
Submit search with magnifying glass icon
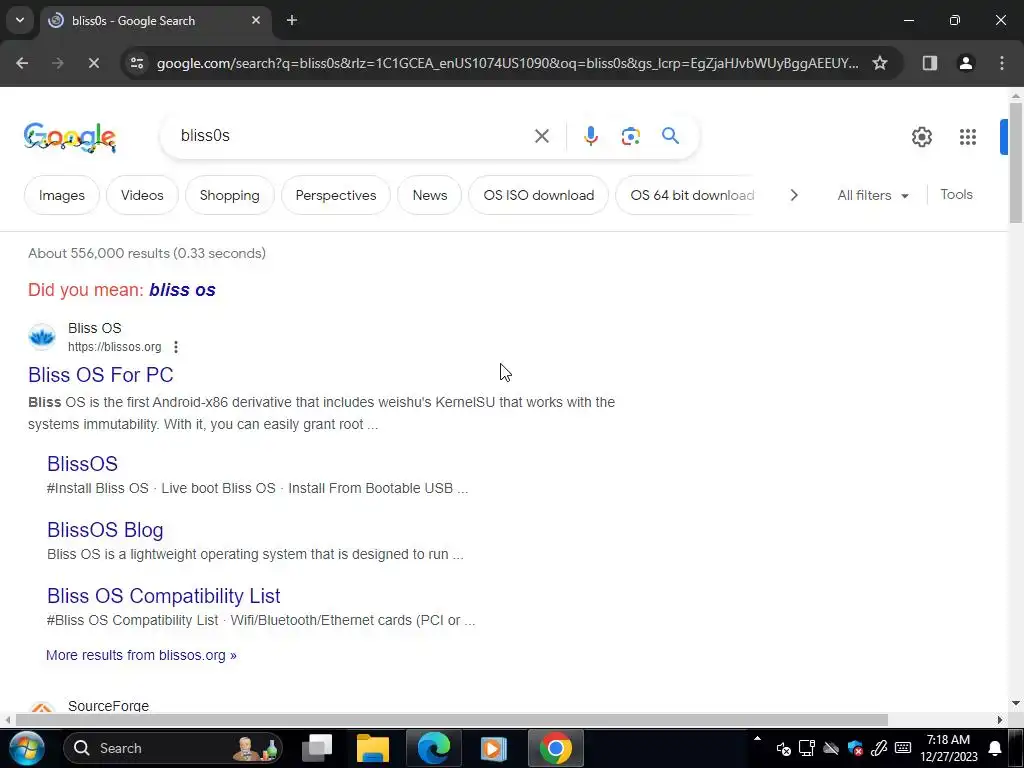[x=670, y=136]
